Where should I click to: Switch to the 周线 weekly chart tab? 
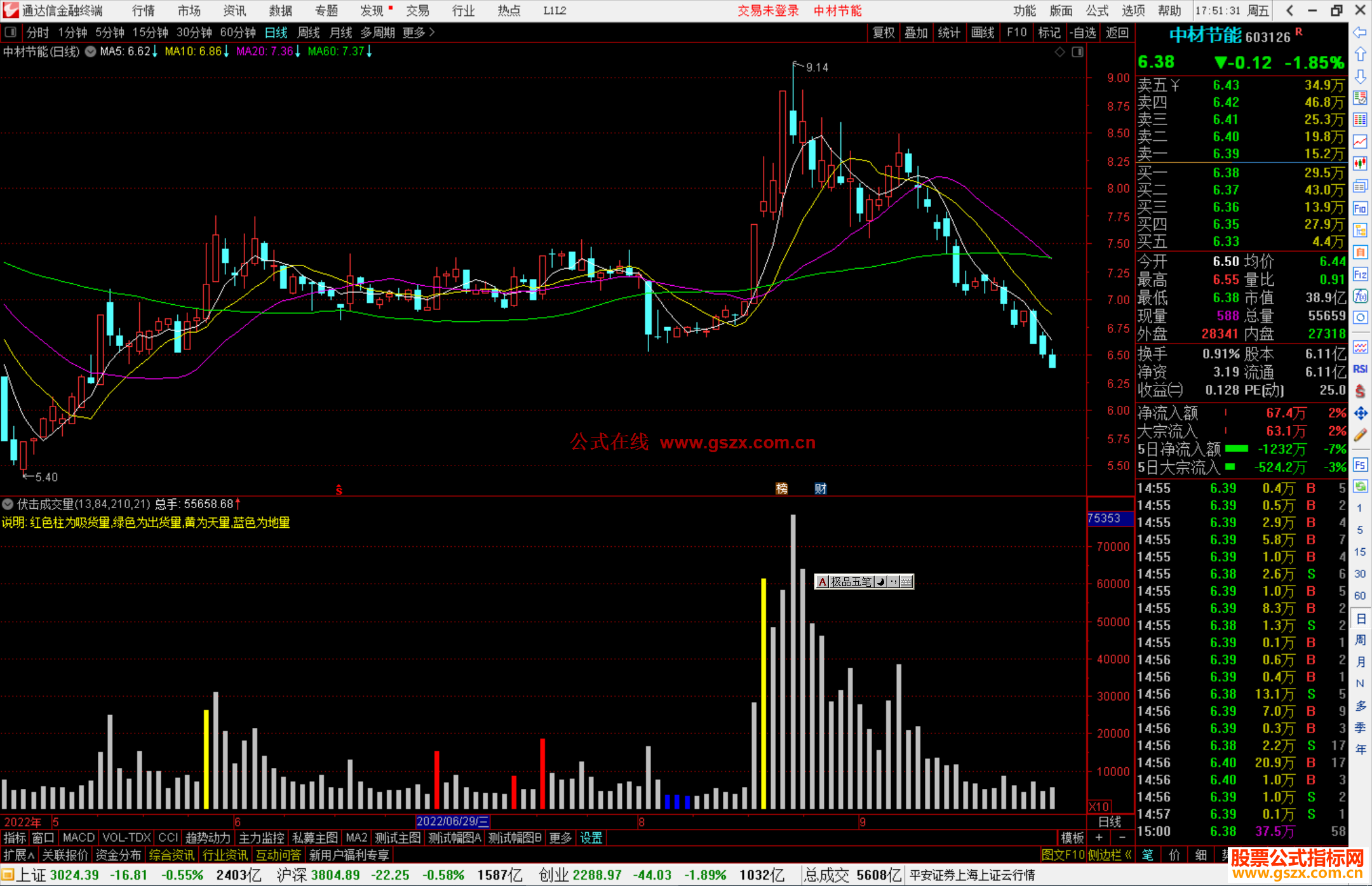click(x=308, y=32)
